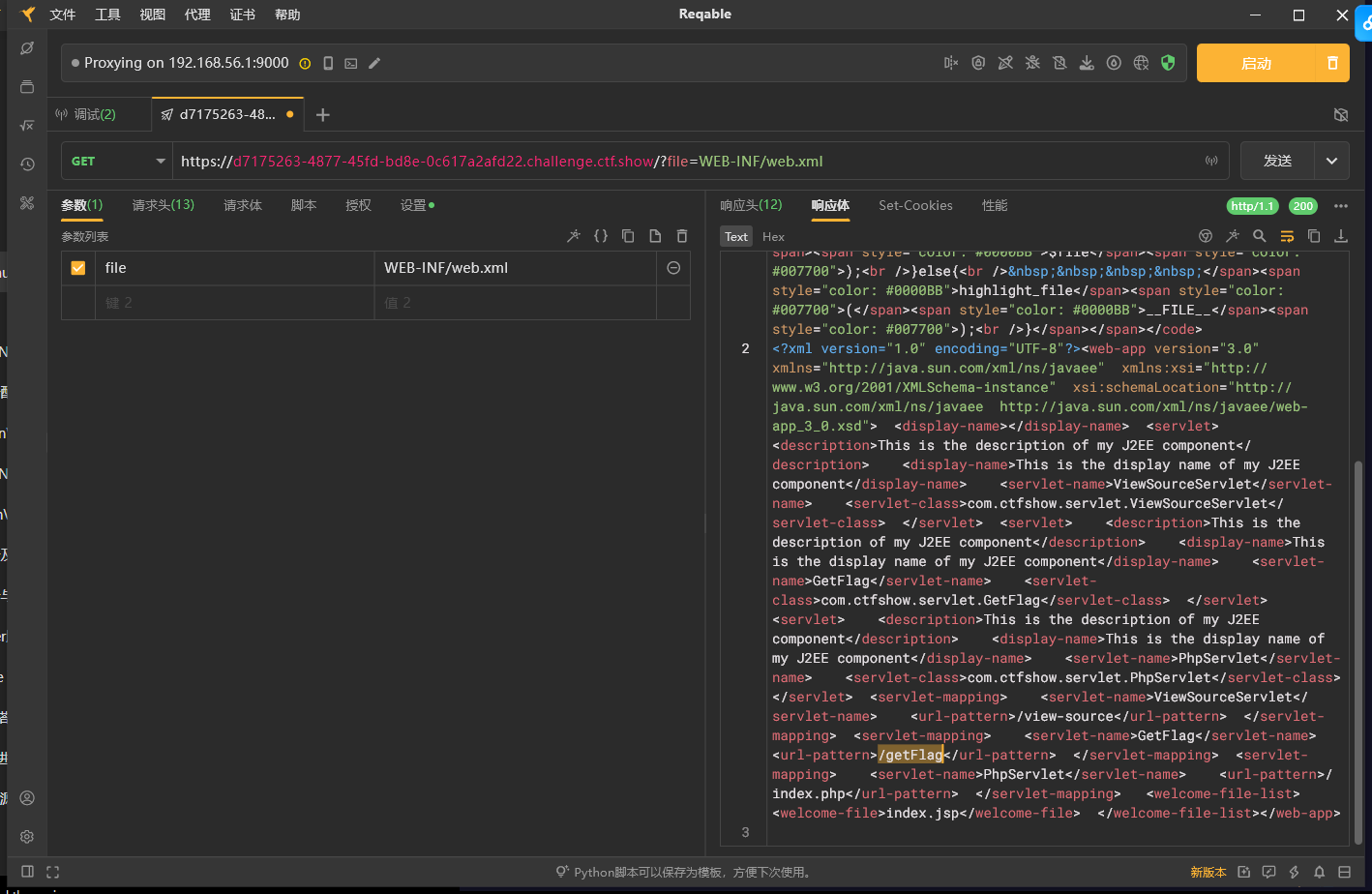Toggle the sidebar panel icon at bottom left
This screenshot has height=894, width=1372.
(x=28, y=872)
